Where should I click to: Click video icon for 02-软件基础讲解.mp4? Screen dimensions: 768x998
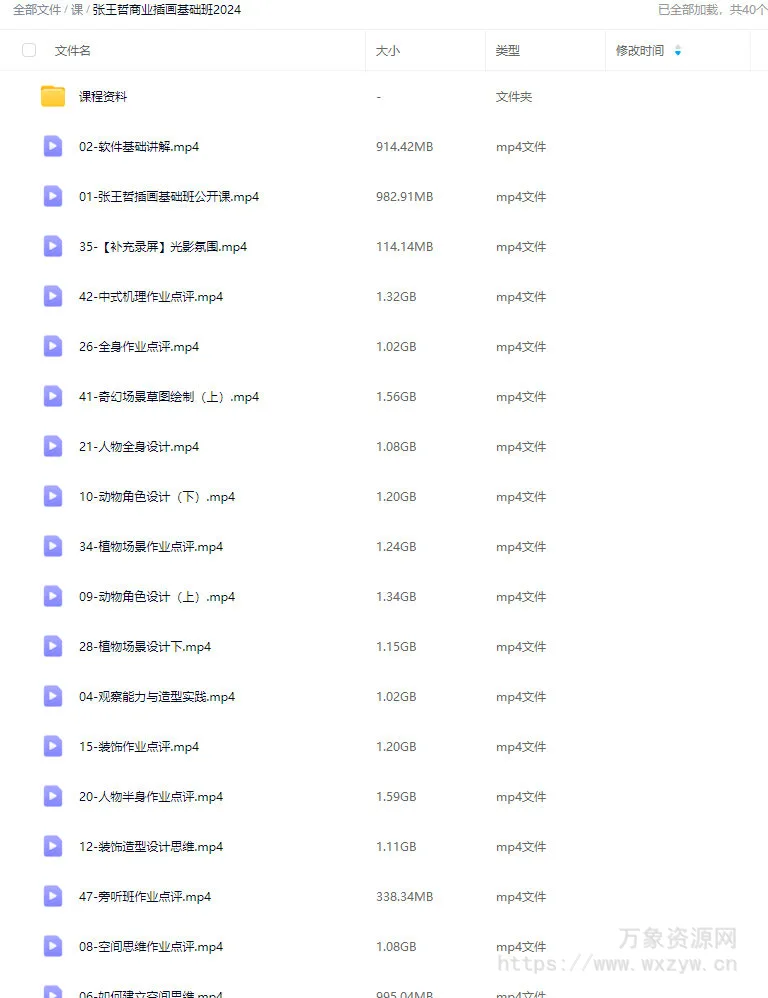53,146
